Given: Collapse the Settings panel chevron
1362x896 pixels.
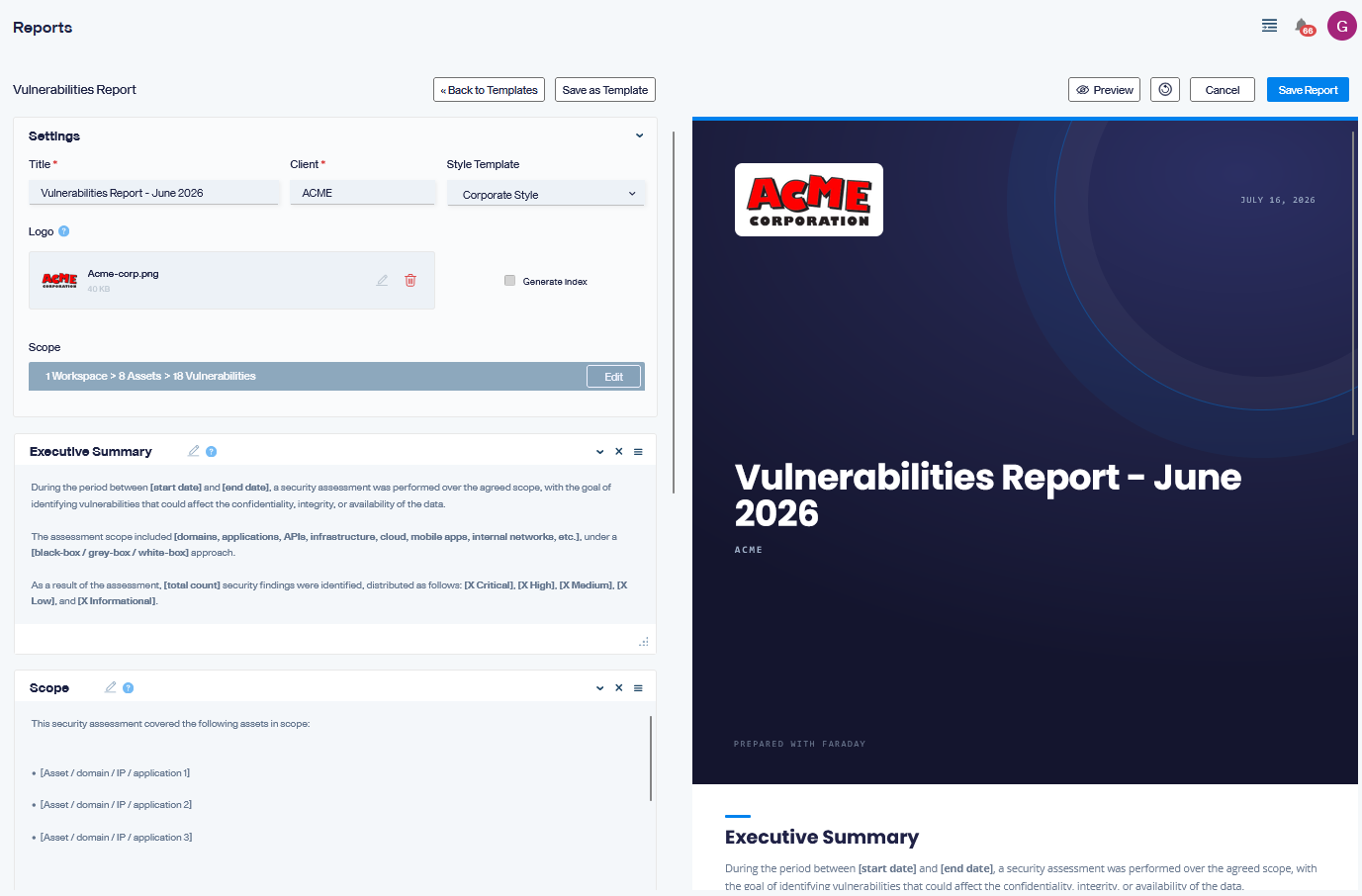Looking at the screenshot, I should 640,135.
